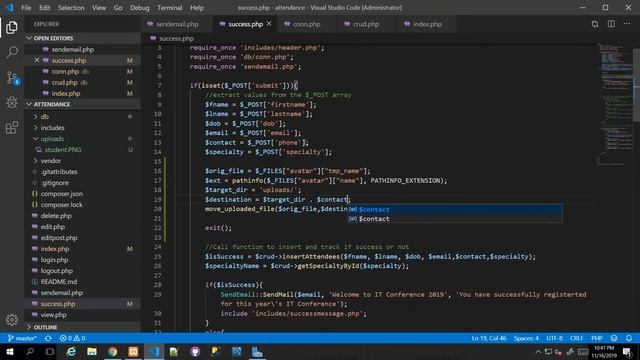Switch to the conn.php tab
Viewport: 640px width, 360px height.
coord(307,24)
